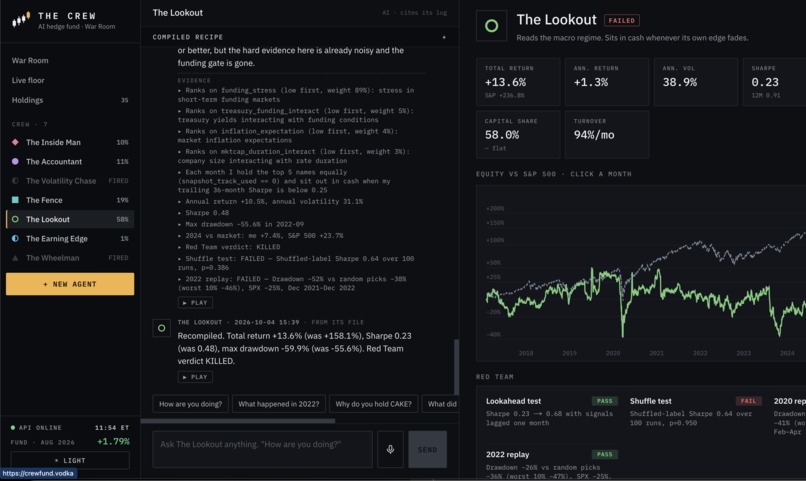Click the 'Sharpe 0.48' evidence line

click(x=205, y=213)
